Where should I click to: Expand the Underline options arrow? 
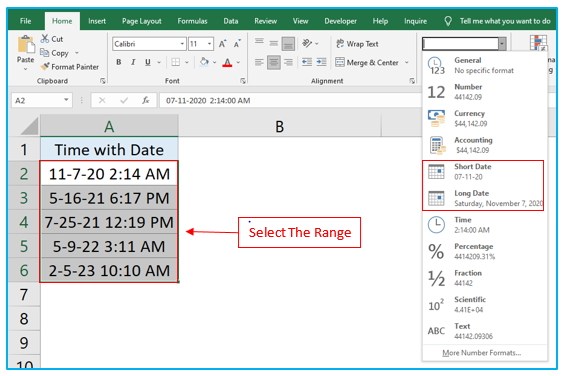pos(159,62)
